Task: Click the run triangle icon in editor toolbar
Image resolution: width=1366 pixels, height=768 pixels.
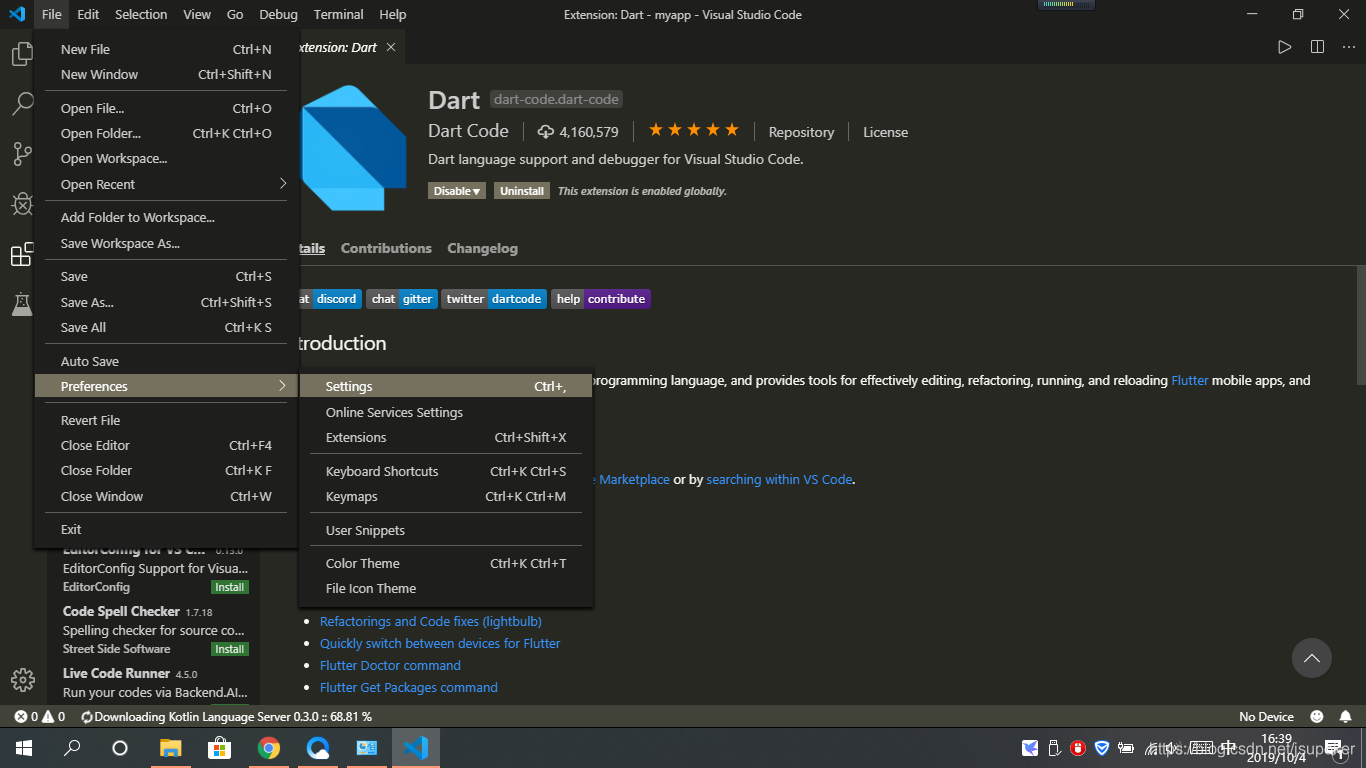Action: click(1285, 47)
